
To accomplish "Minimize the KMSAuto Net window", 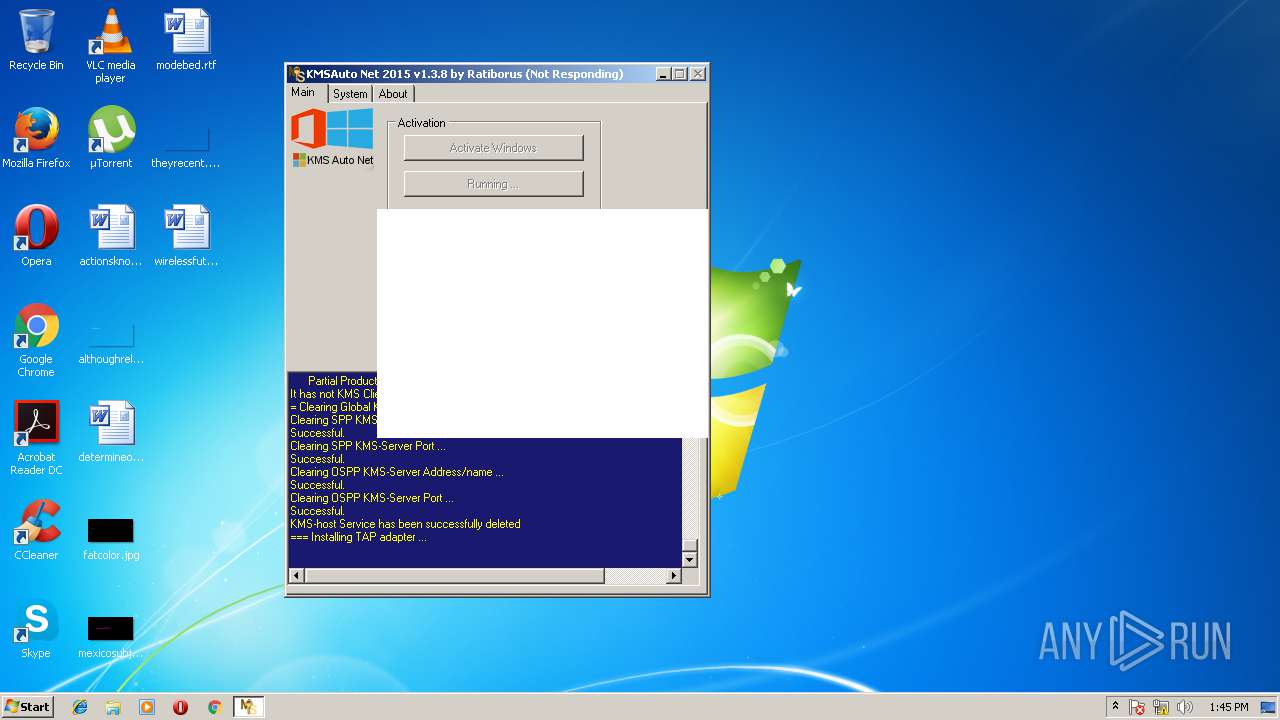I will point(663,74).
